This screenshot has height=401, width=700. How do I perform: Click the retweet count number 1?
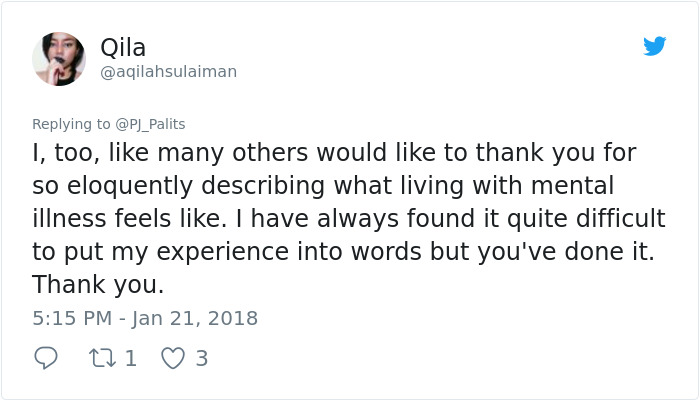tap(130, 358)
